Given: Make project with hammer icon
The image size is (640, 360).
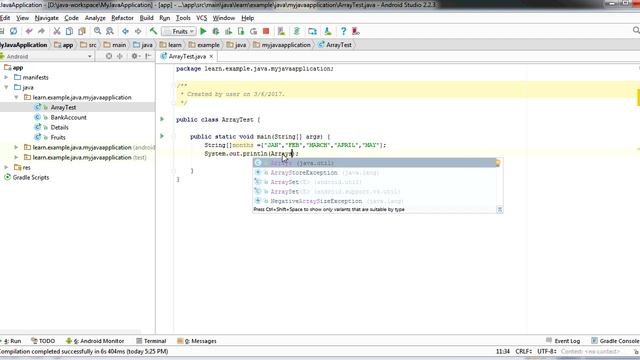Looking at the screenshot, I should coord(153,31).
